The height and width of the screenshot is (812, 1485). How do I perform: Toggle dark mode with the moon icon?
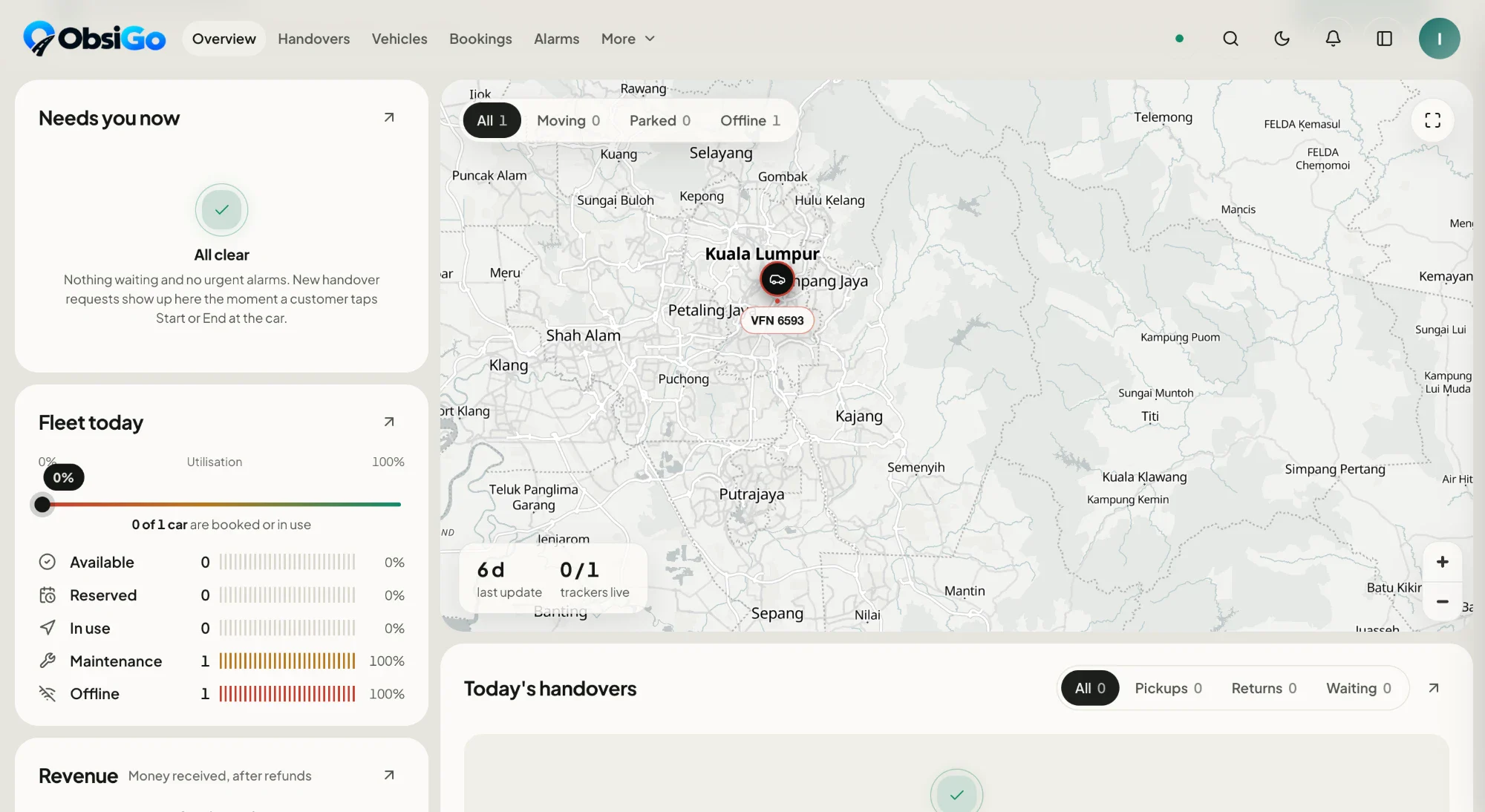tap(1282, 39)
